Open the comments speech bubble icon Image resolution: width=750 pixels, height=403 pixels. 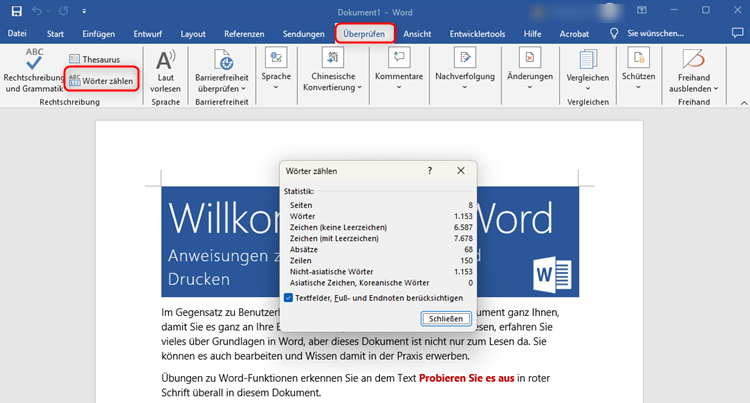pos(738,33)
